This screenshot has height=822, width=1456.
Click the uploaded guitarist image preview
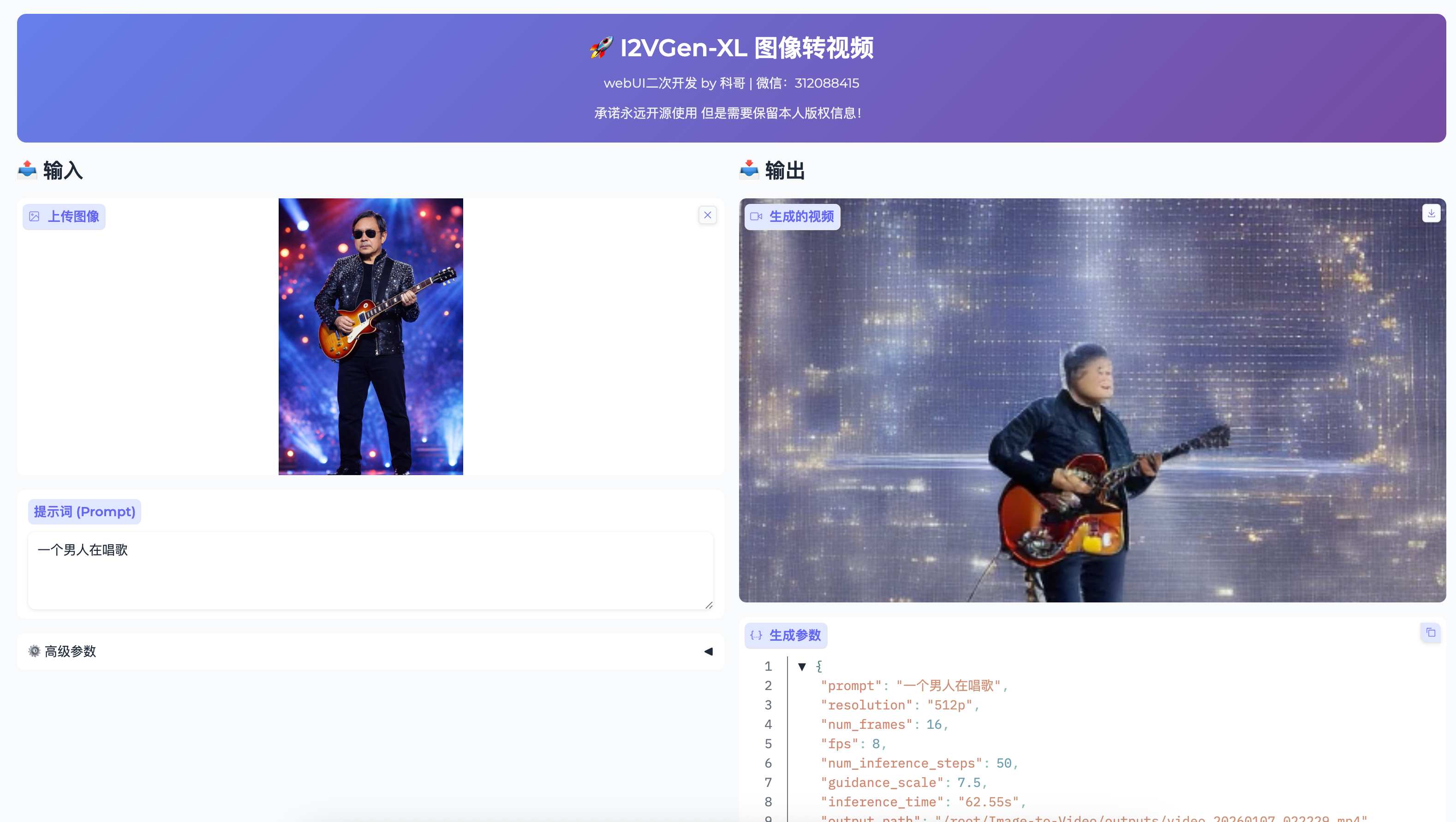[x=371, y=337]
